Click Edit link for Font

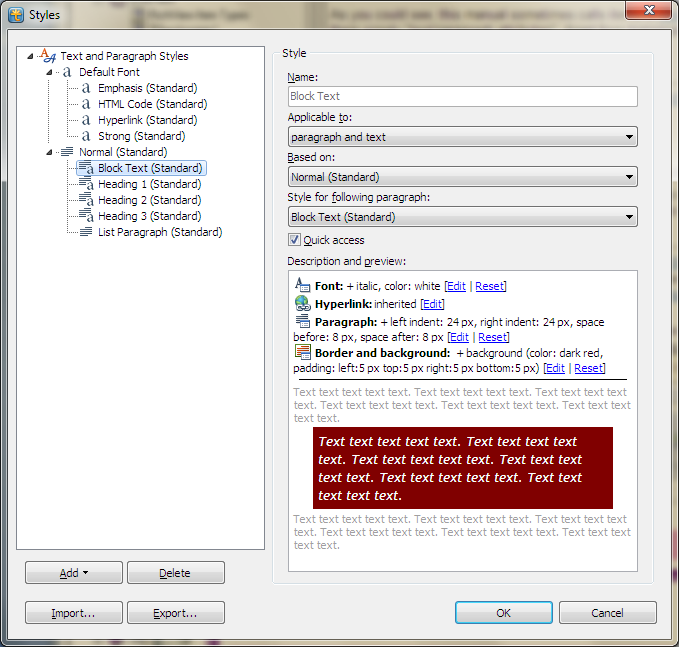click(456, 286)
